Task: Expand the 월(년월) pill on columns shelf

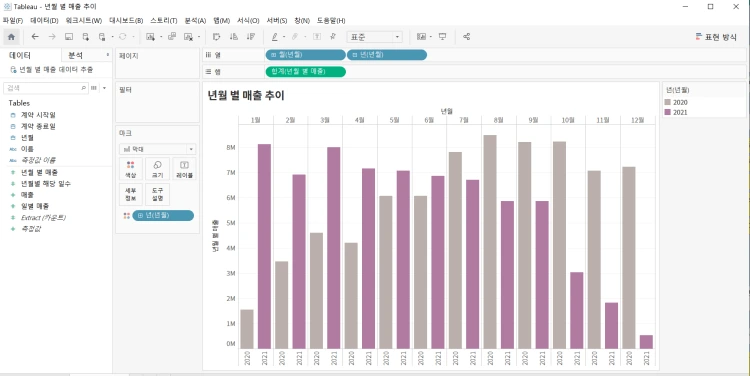Action: 305,55
